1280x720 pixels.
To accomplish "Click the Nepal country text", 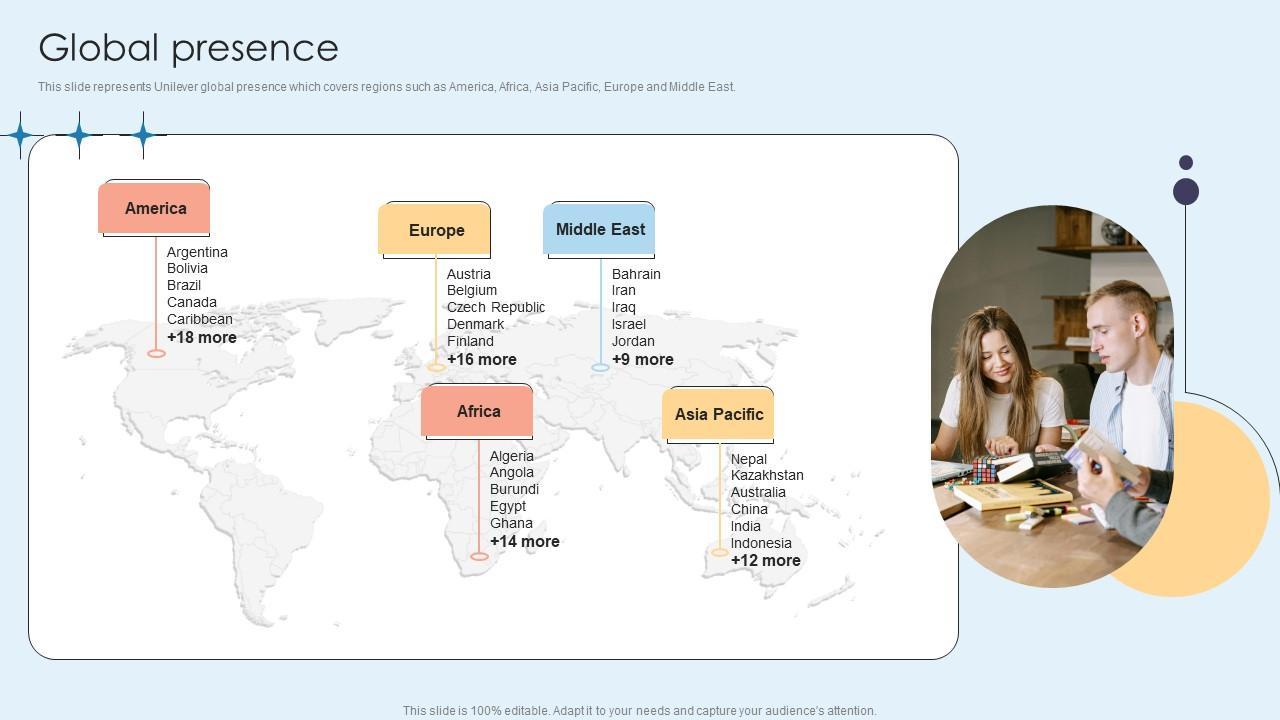I will pyautogui.click(x=749, y=459).
